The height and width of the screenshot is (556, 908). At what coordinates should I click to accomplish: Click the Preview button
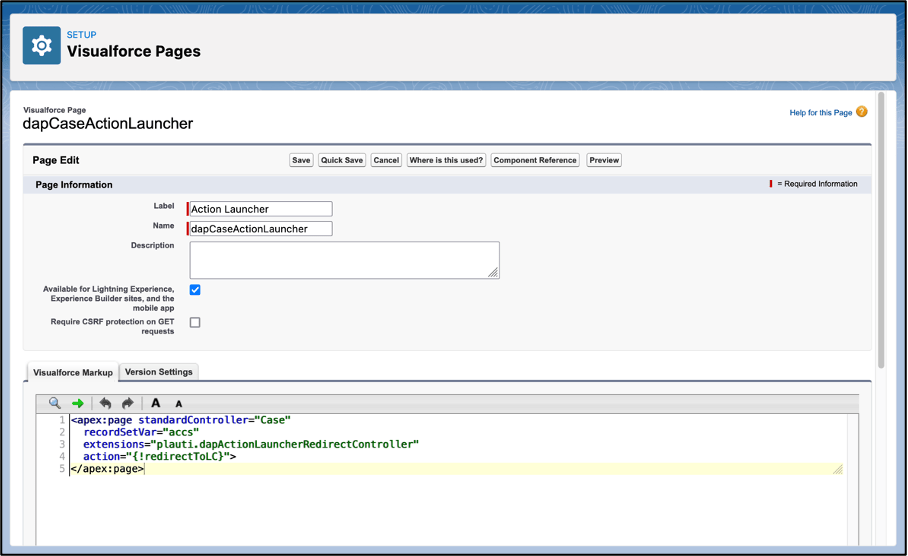click(x=604, y=160)
